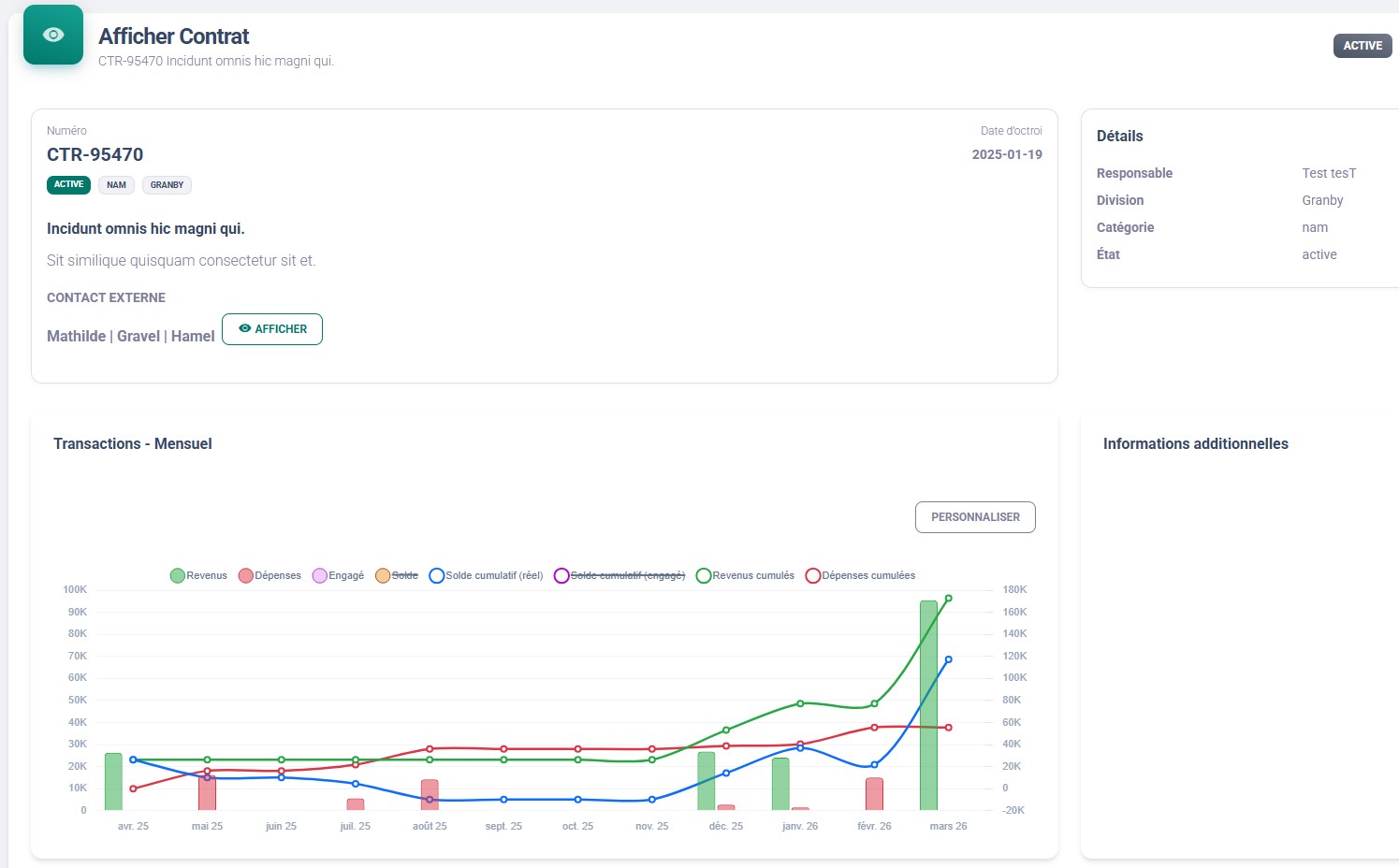Hide Solde cumulatif (réel) line

pyautogui.click(x=486, y=575)
